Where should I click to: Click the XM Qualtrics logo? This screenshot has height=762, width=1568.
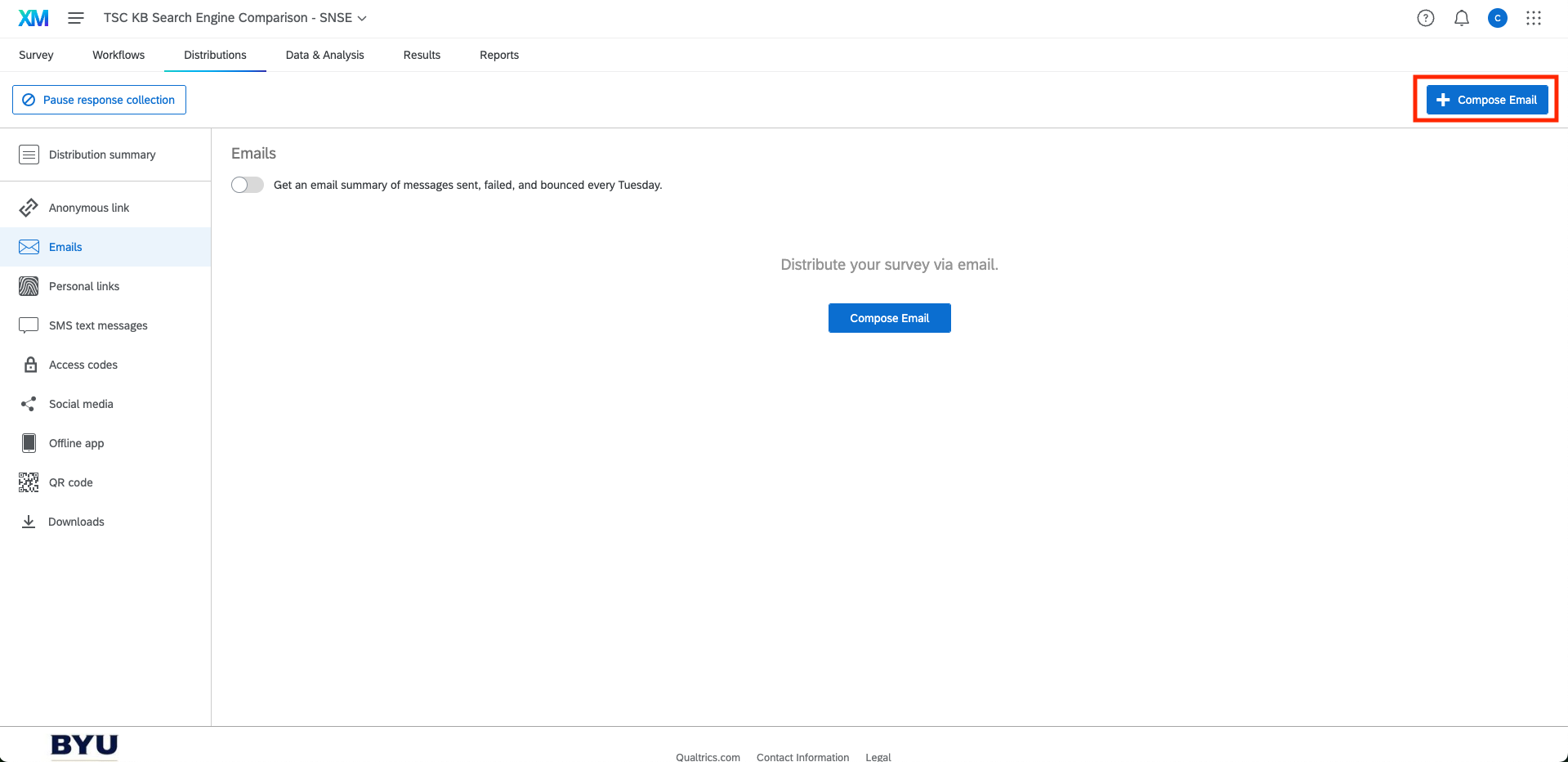[34, 18]
